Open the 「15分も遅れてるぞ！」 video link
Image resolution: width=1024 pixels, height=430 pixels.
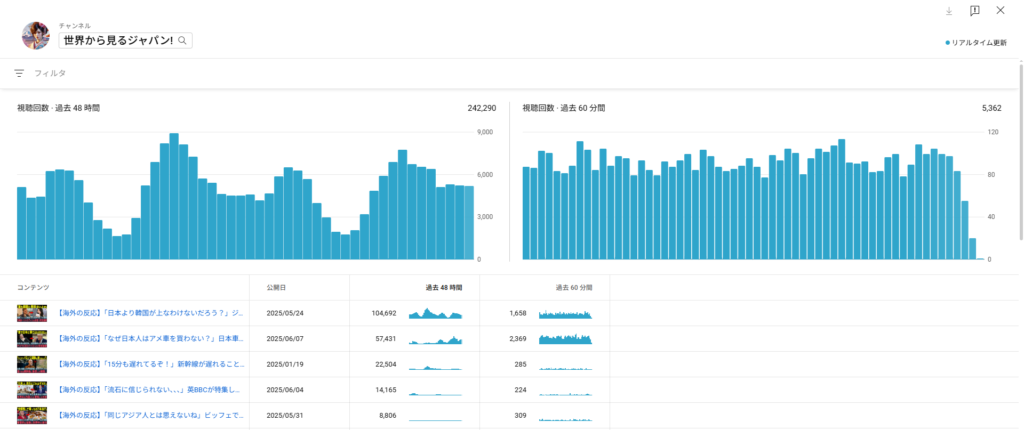point(150,365)
